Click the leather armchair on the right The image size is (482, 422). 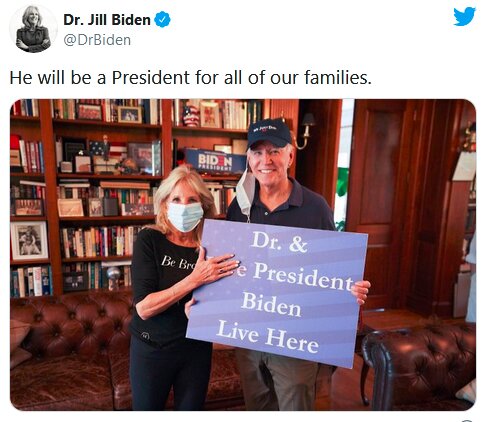(x=418, y=365)
